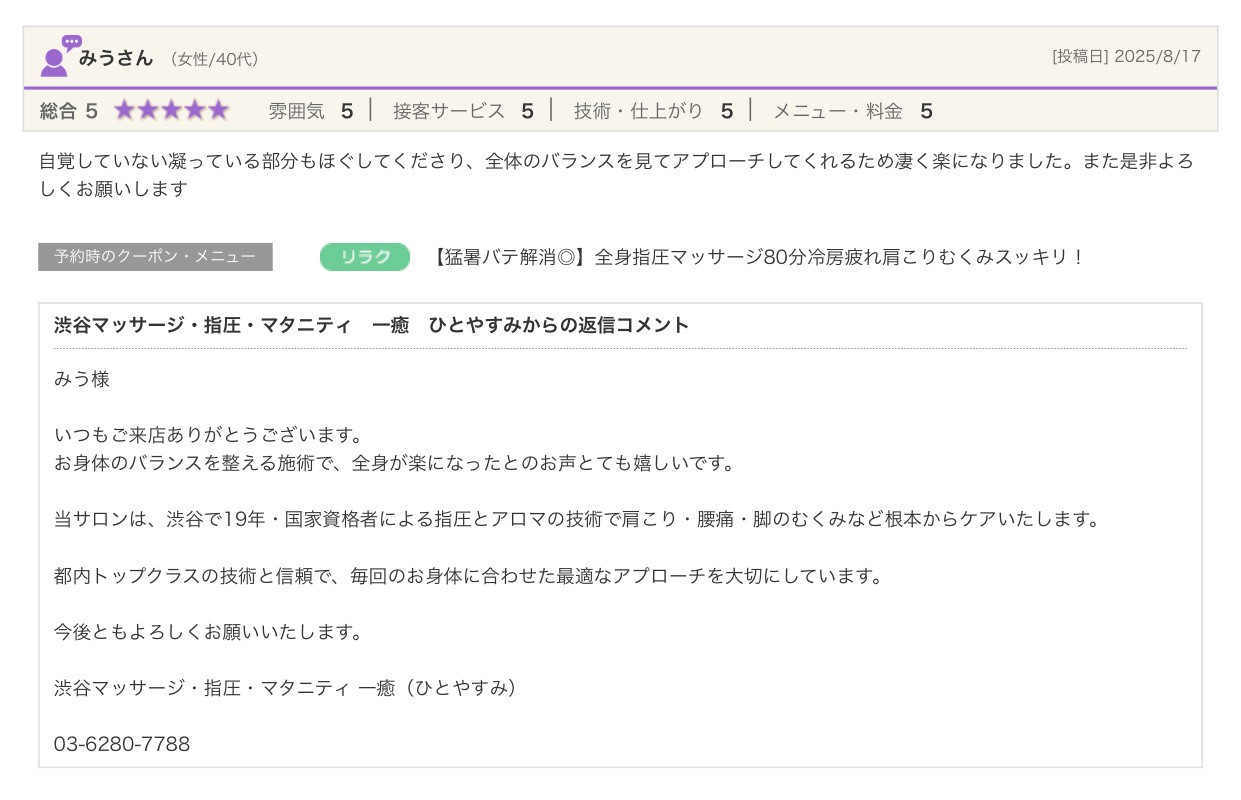Click the 女性/40代 reviewer attribute text
1241x800 pixels.
pos(214,60)
